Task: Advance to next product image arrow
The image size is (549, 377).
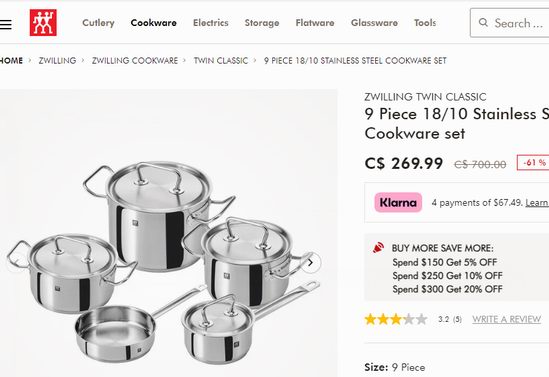Action: 310,263
